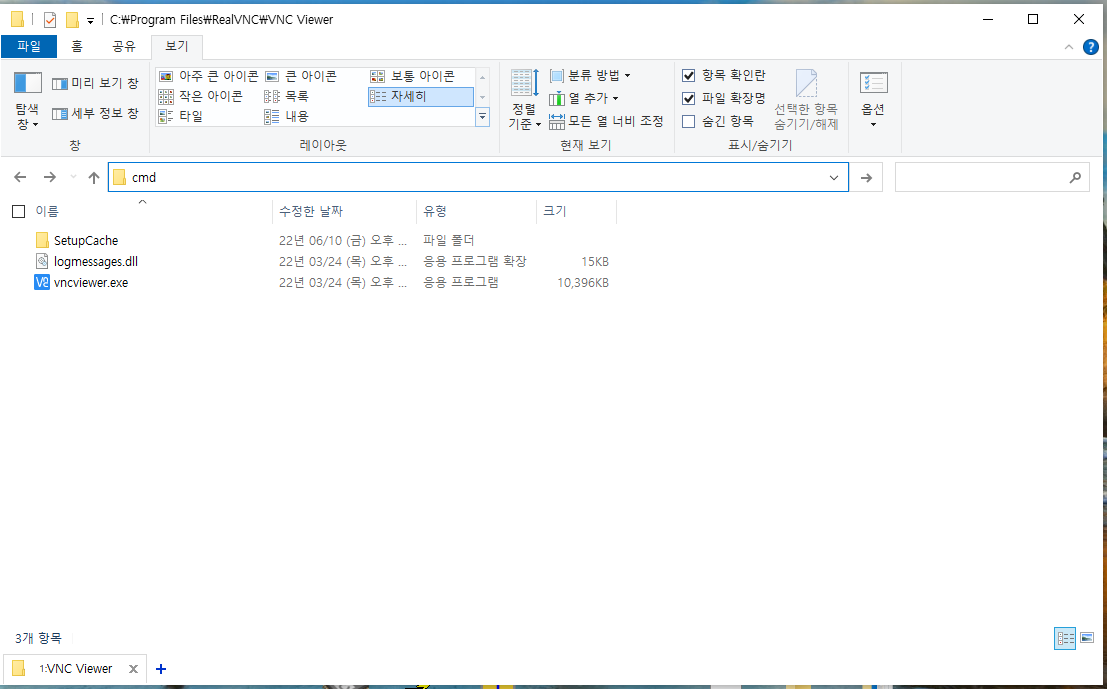The width and height of the screenshot is (1107, 689).
Task: Click the vncviewer.exe application icon
Action: 42,282
